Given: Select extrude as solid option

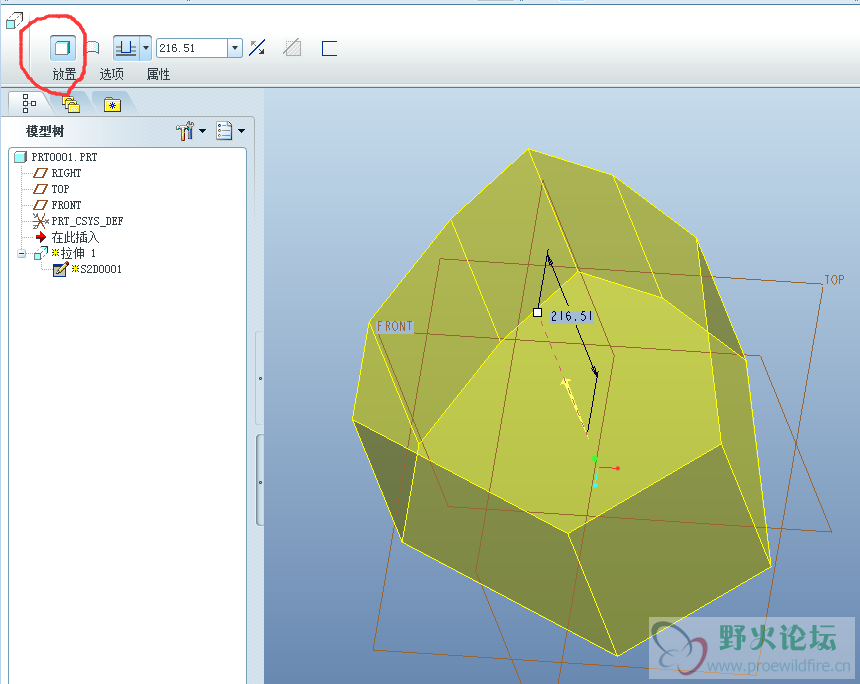Looking at the screenshot, I should [63, 48].
